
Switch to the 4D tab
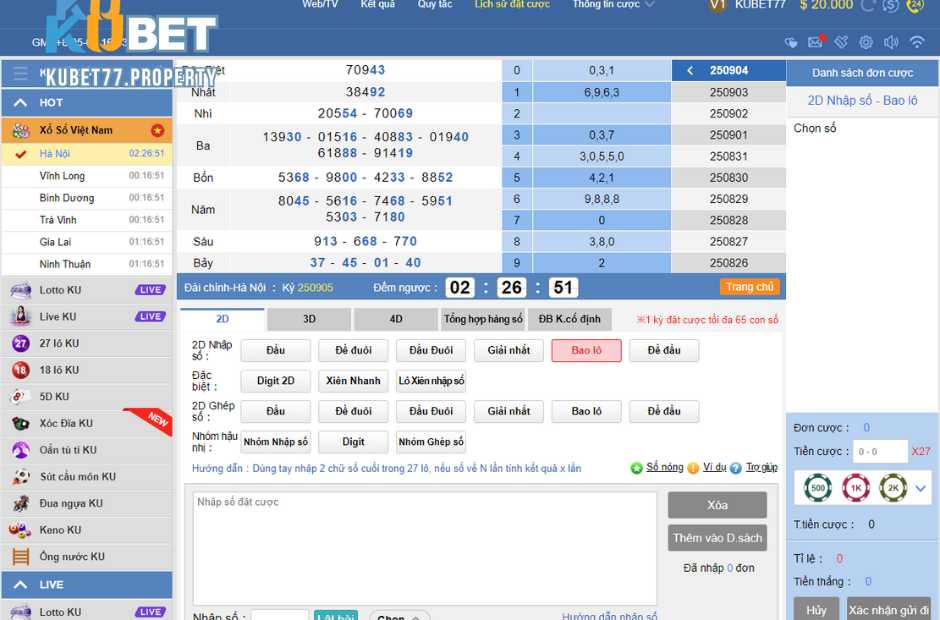[396, 319]
